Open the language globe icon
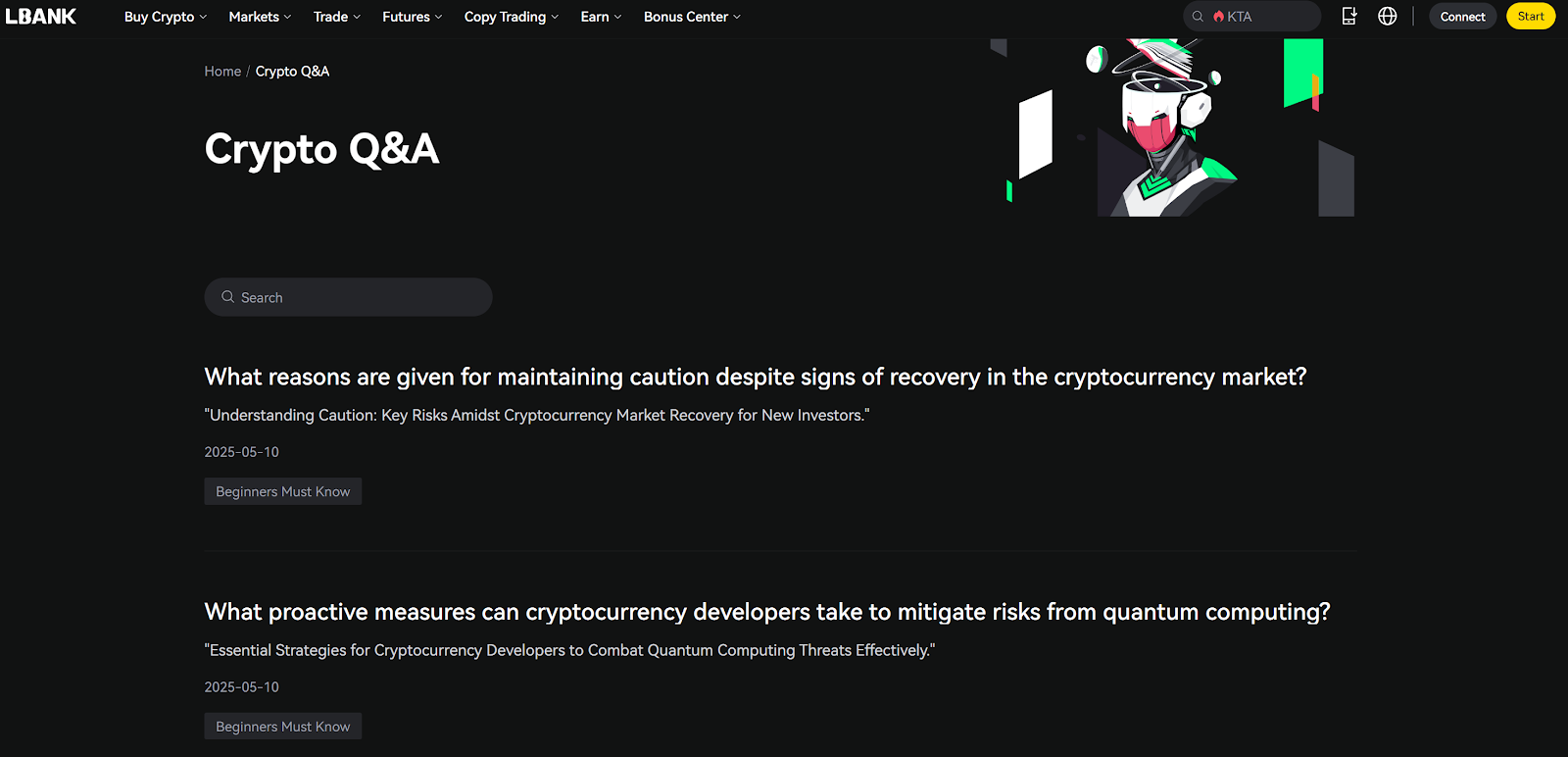Screen dimensions: 1568x757 [1388, 17]
